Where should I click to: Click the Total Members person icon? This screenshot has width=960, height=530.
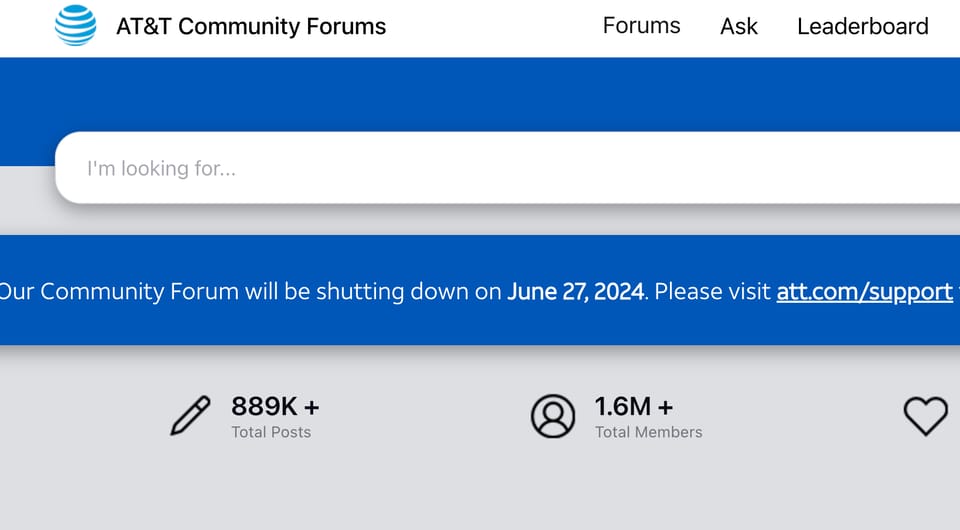click(553, 416)
